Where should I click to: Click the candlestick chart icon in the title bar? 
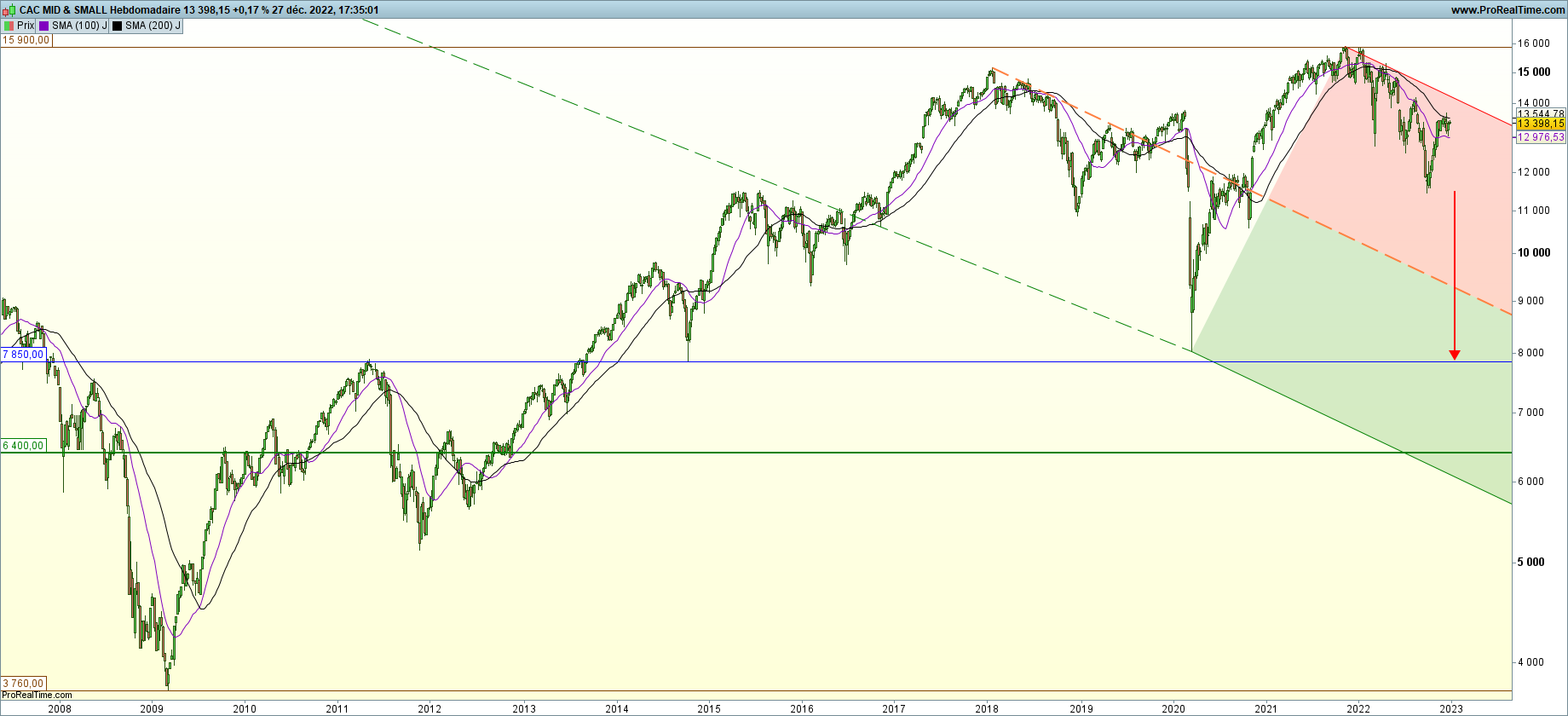9,10
